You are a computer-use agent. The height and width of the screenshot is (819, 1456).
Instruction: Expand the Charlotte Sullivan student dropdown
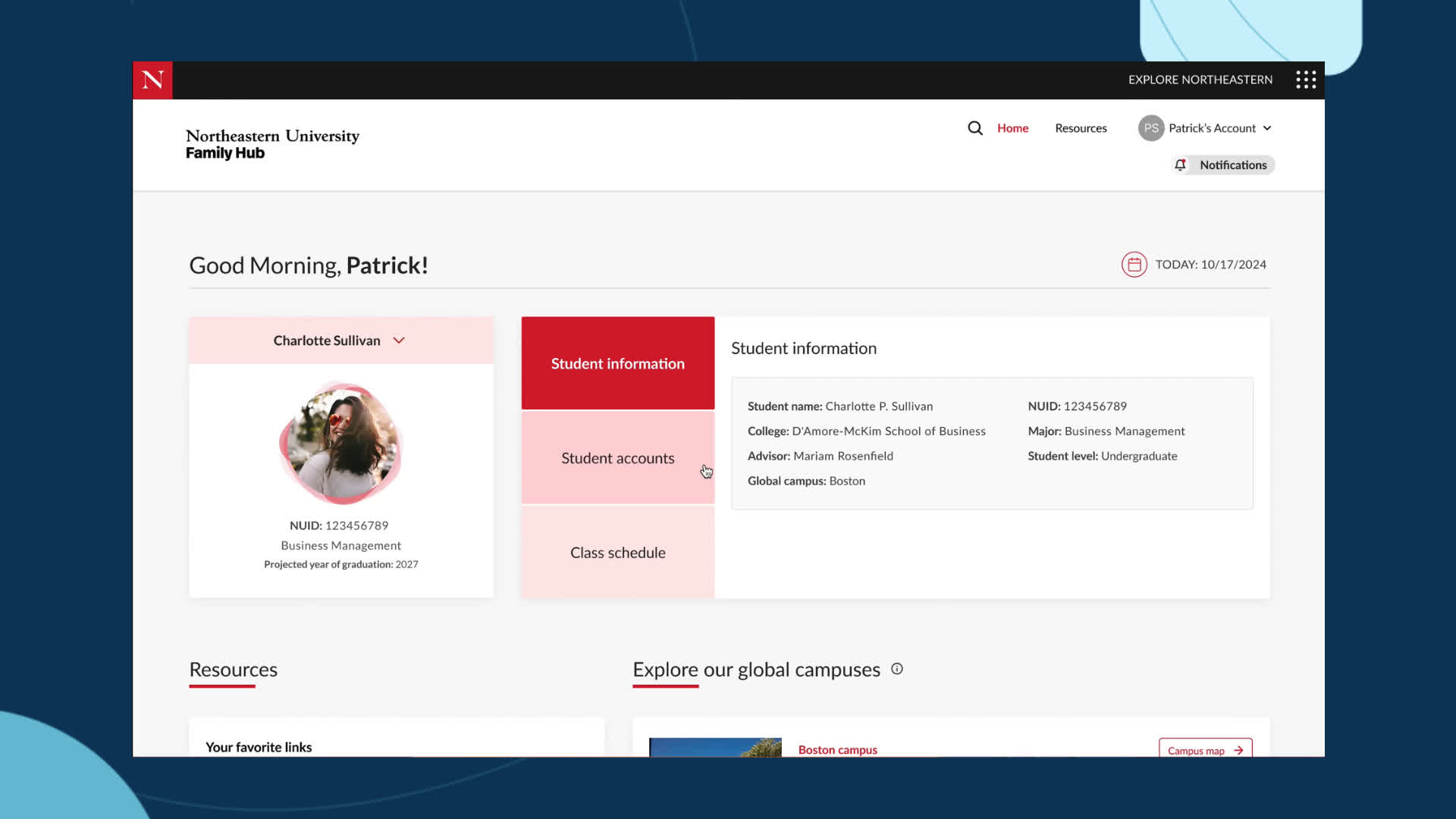click(399, 340)
